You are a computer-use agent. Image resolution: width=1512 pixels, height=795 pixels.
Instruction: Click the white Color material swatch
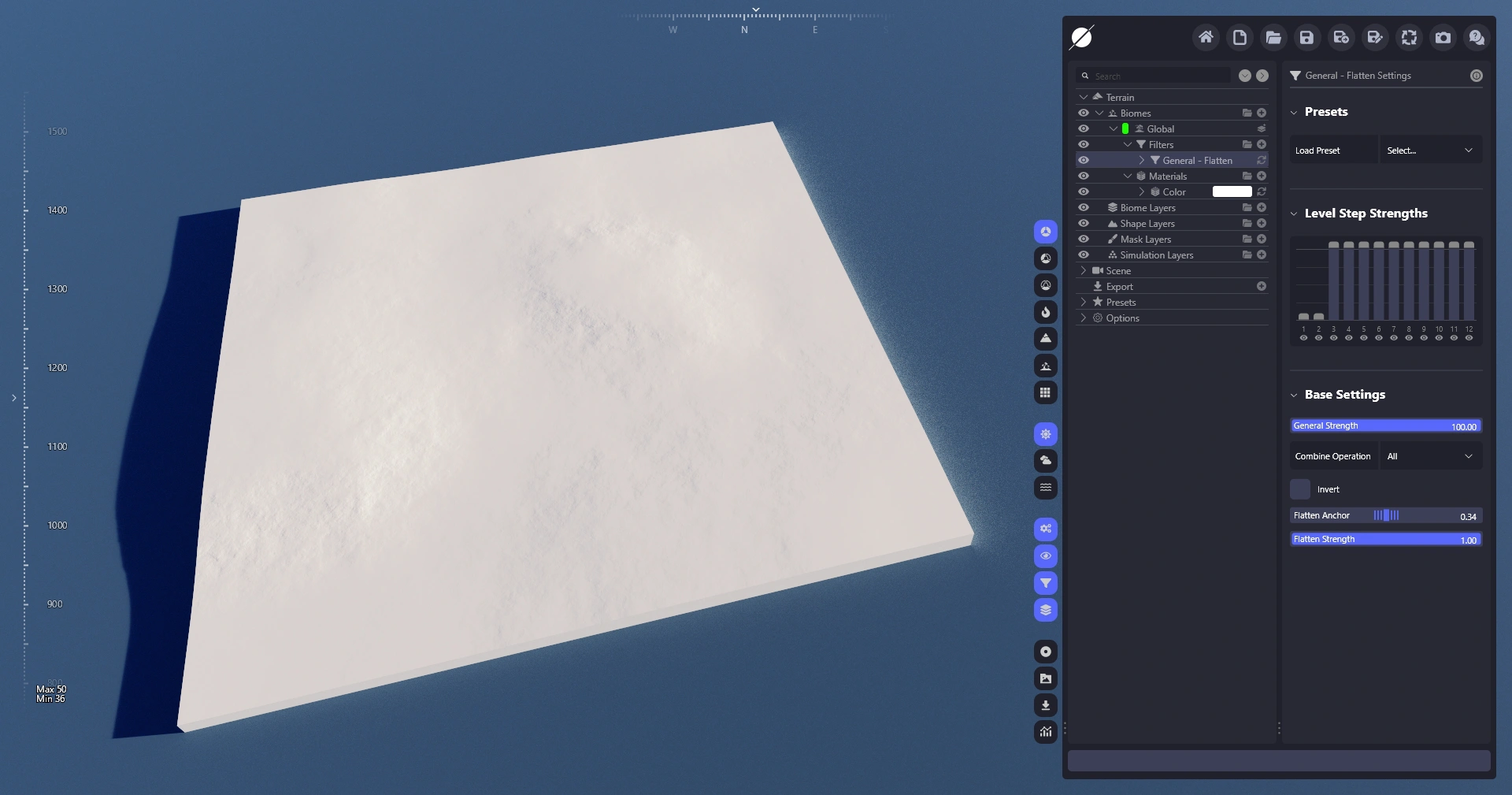[1232, 192]
